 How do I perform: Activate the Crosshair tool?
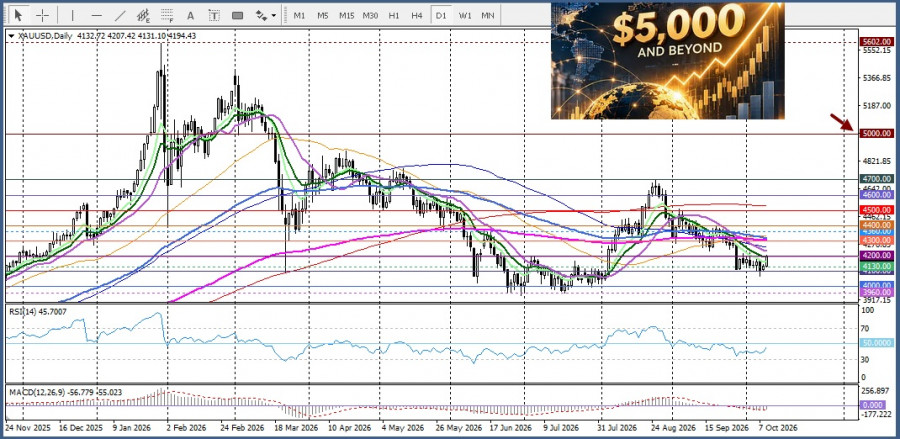click(43, 15)
